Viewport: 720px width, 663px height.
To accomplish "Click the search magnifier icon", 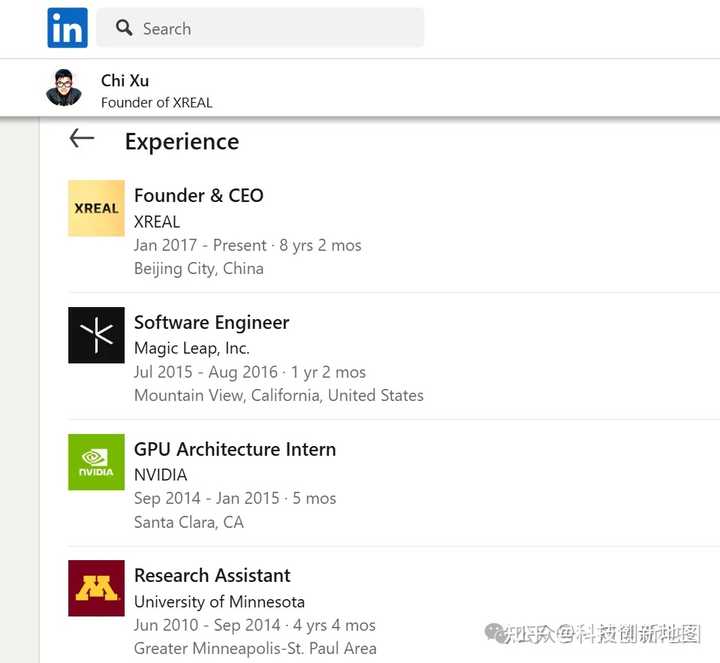I will pos(124,28).
